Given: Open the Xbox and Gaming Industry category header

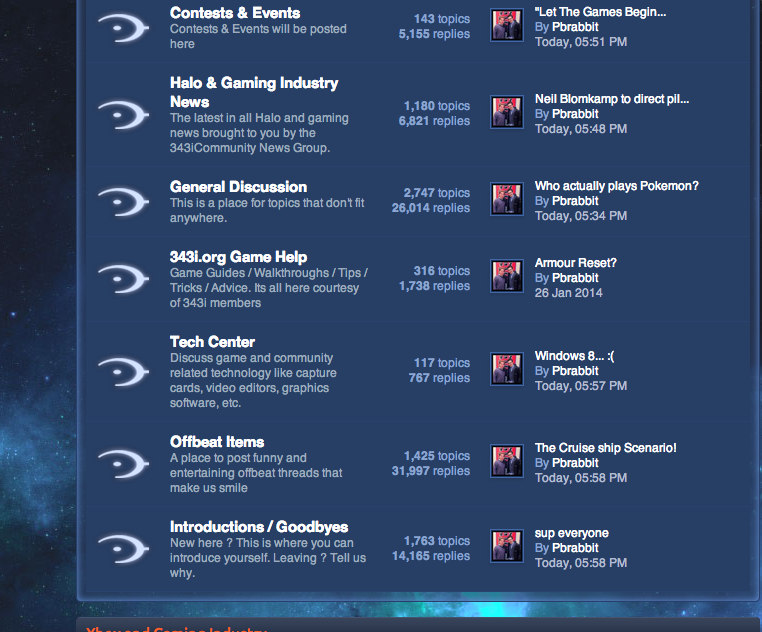Looking at the screenshot, I should pos(177,628).
